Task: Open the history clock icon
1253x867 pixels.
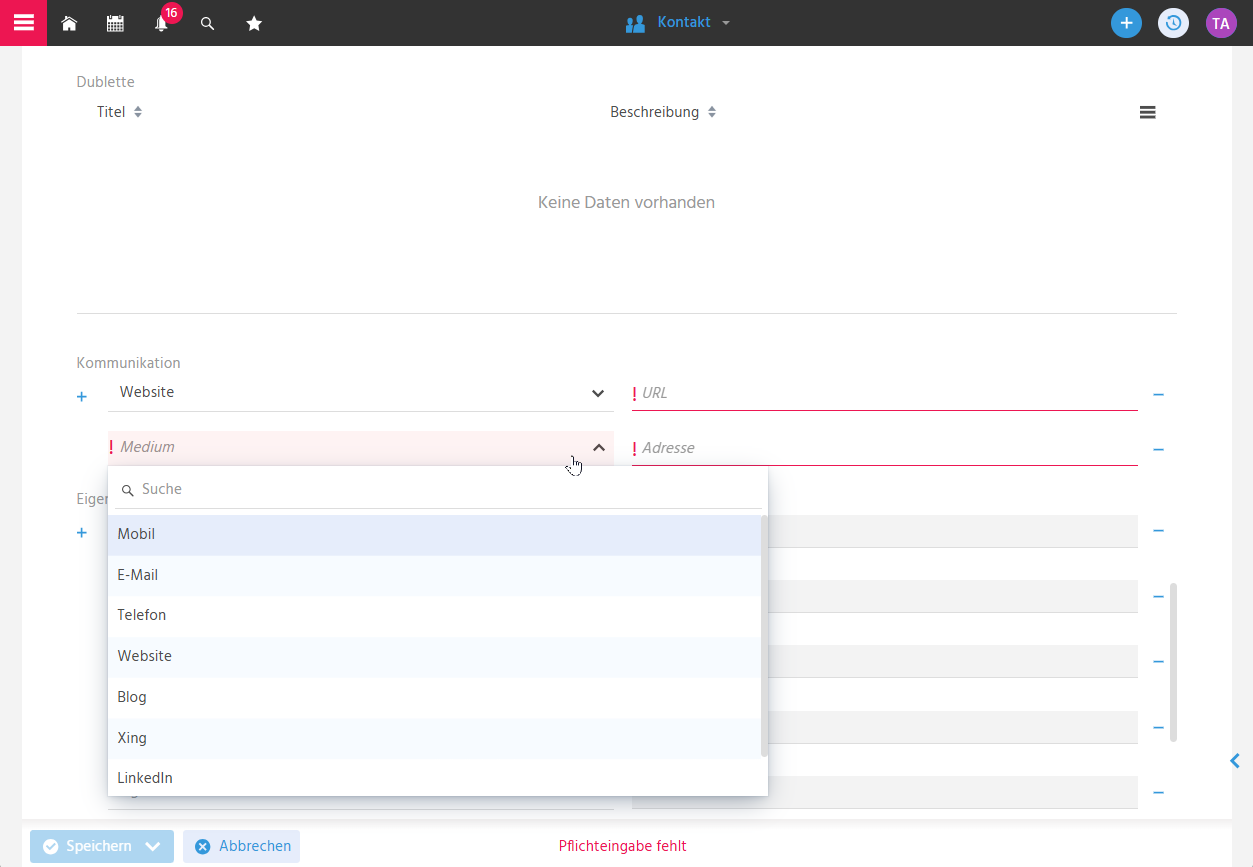Action: coord(1174,23)
